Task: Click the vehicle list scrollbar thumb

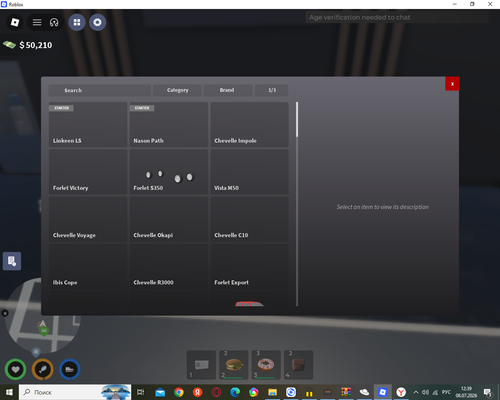Action: [x=297, y=119]
